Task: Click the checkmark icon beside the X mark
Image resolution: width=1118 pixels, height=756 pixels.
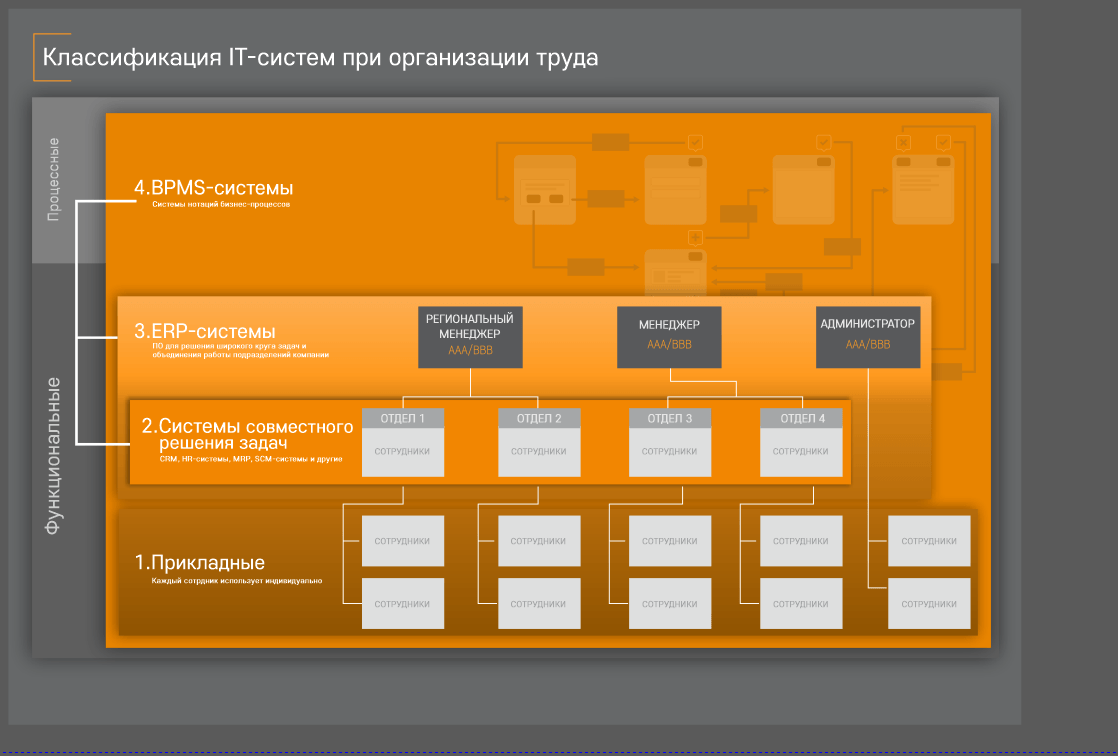Action: [x=943, y=143]
